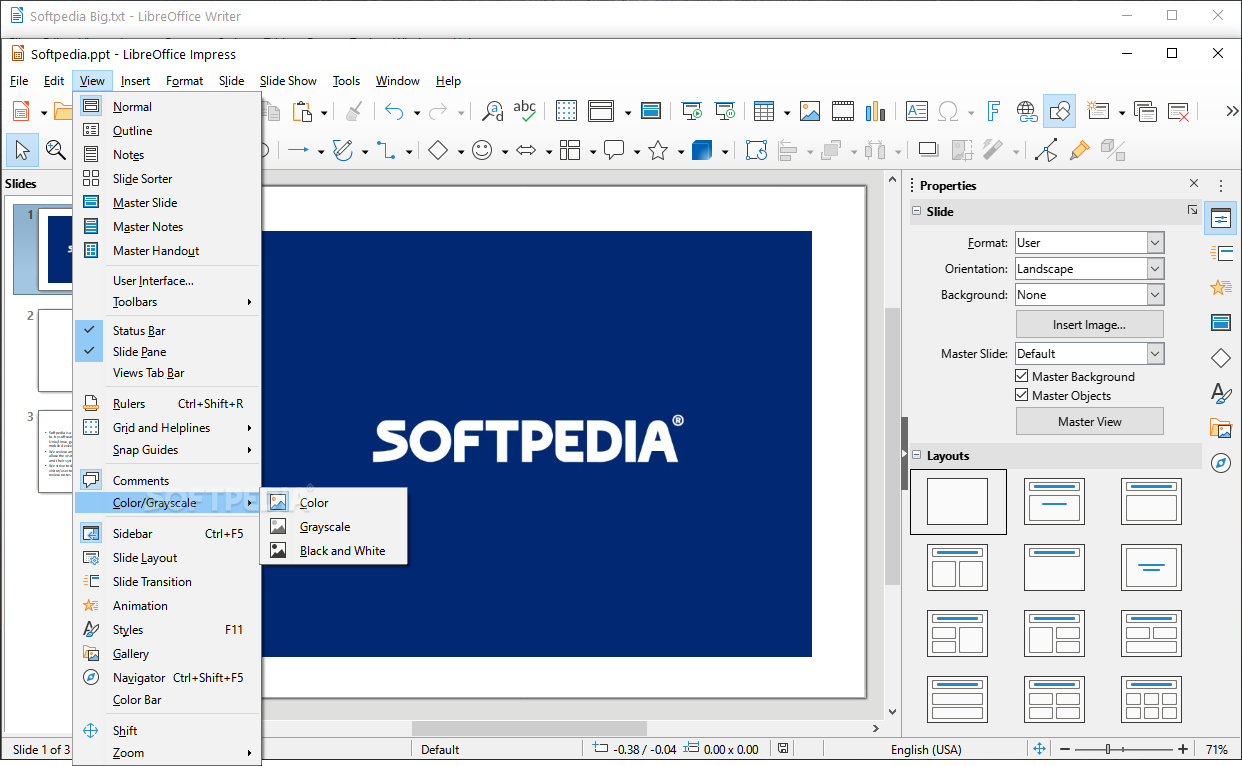
Task: Open the Master Slide dropdown showing Default
Action: click(x=1089, y=354)
